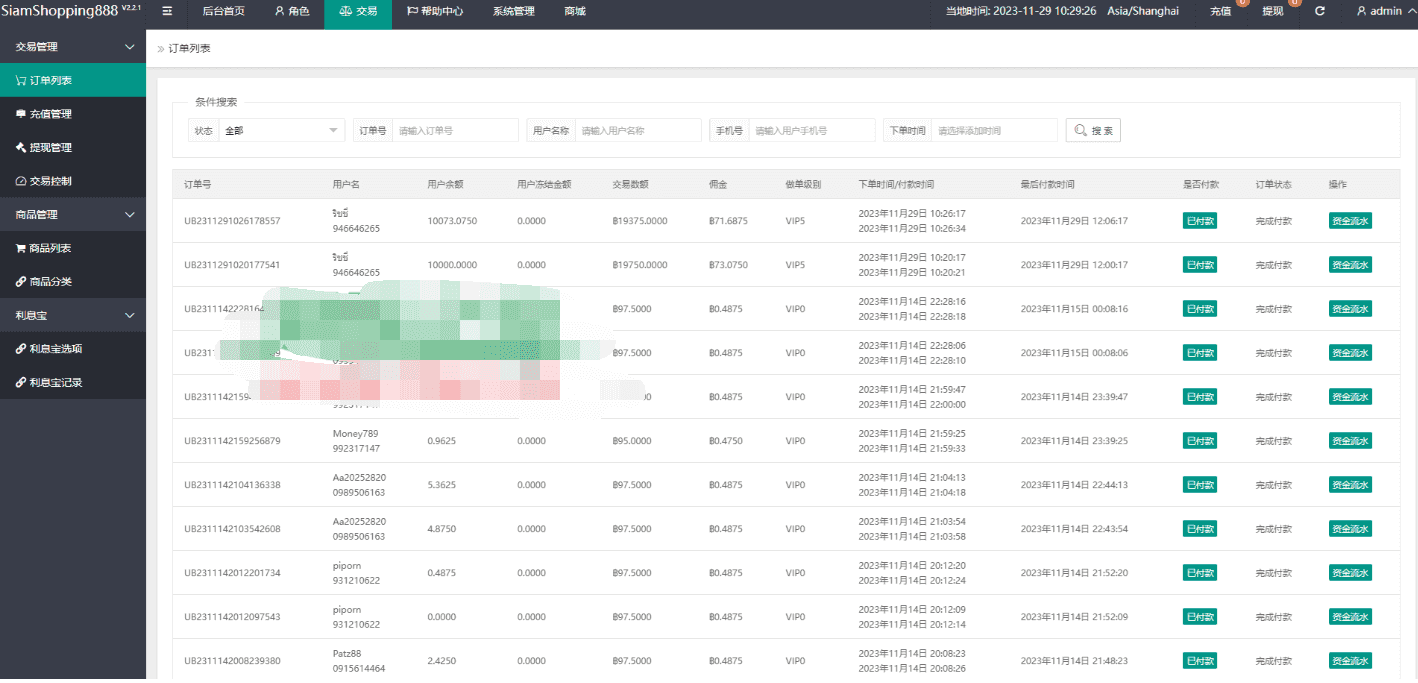The height and width of the screenshot is (683, 1418).
Task: Click 充值 notification in top bar
Action: (x=1221, y=11)
